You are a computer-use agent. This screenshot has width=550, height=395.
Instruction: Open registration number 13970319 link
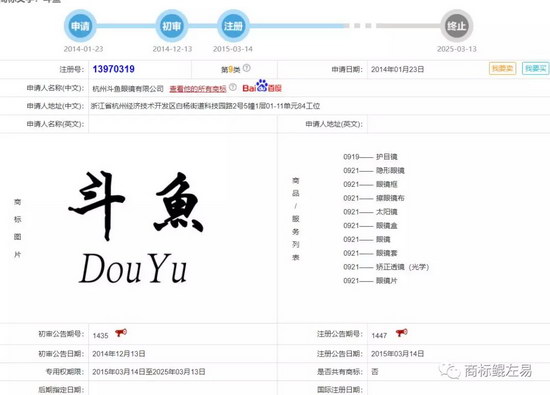pyautogui.click(x=114, y=69)
